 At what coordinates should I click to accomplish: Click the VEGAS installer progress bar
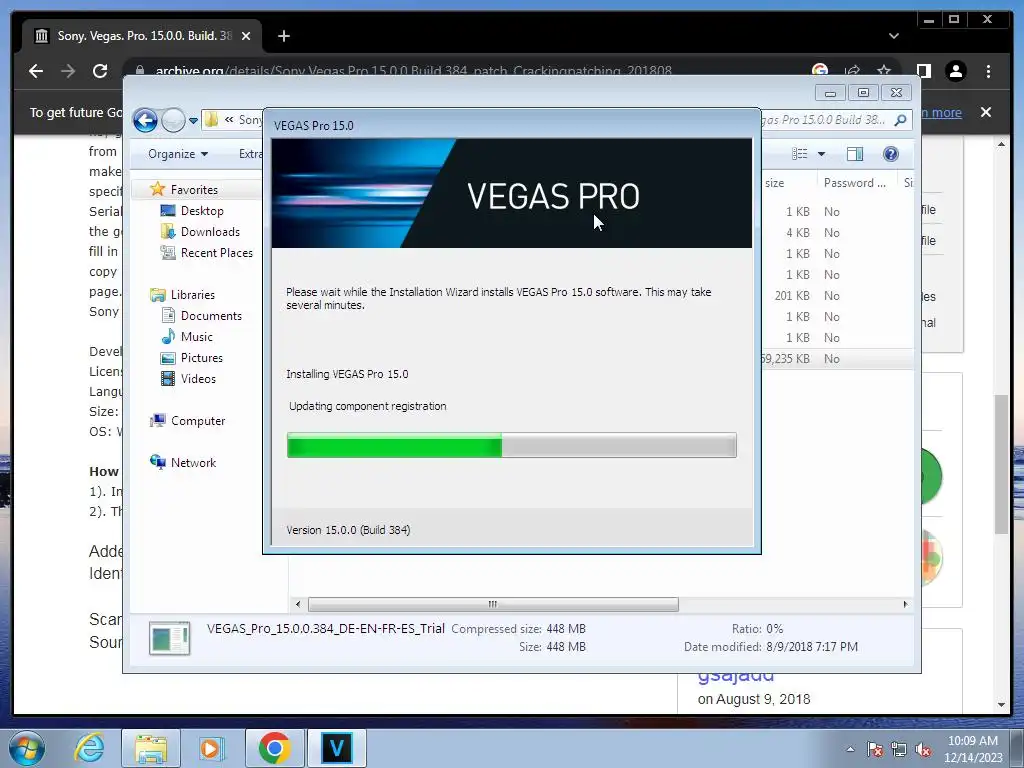[512, 445]
